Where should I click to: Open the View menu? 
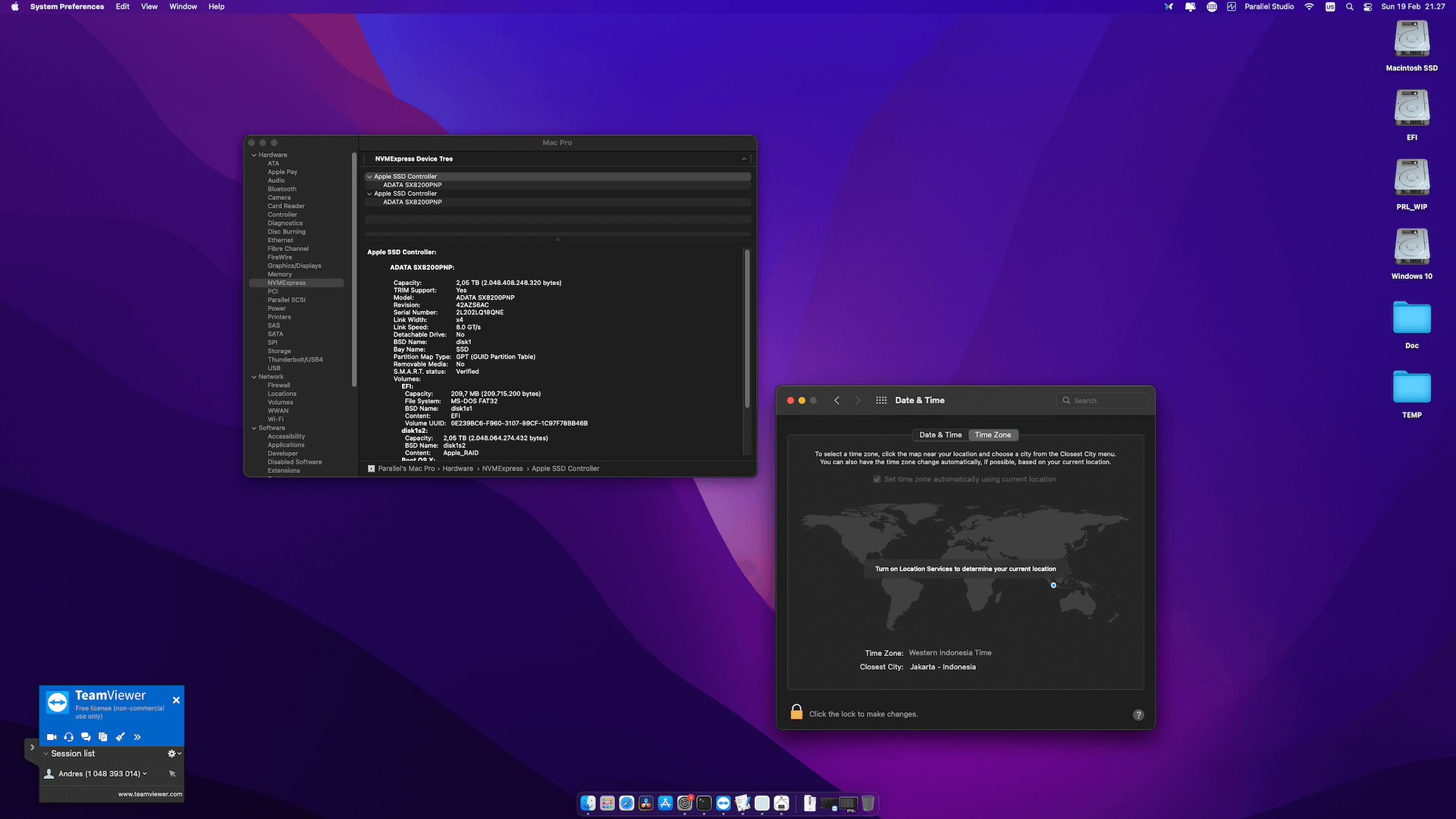(149, 7)
